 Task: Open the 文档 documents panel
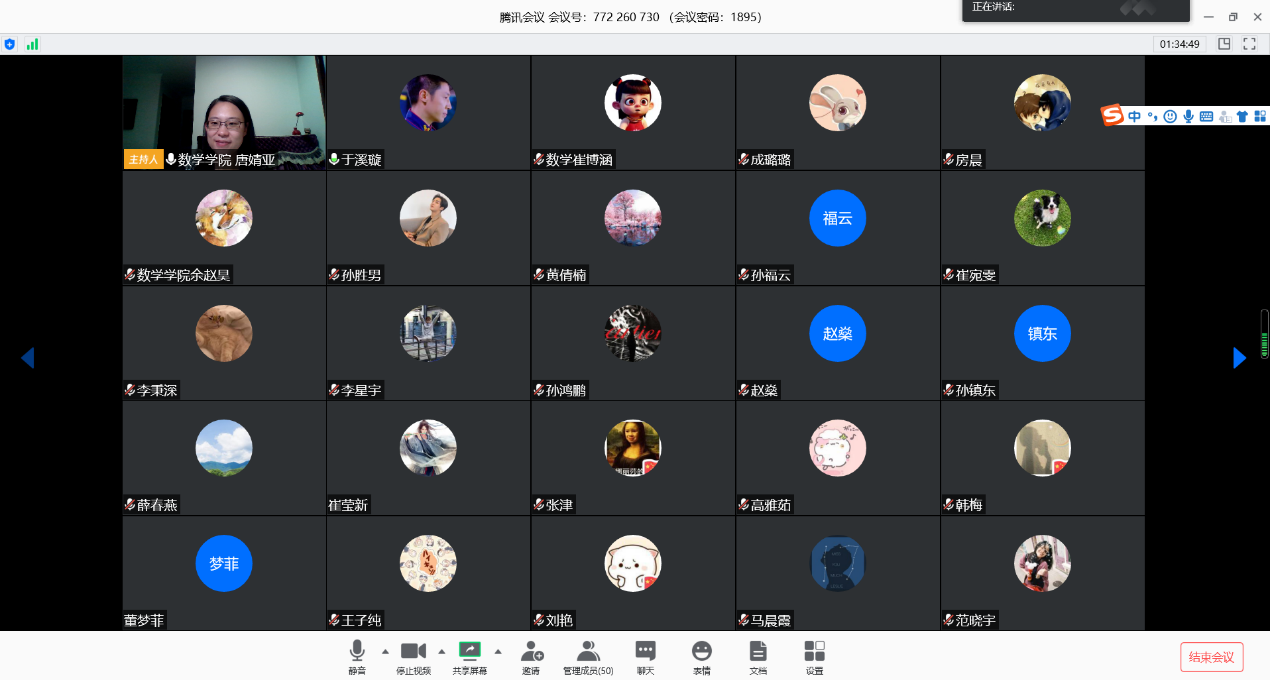[x=758, y=656]
